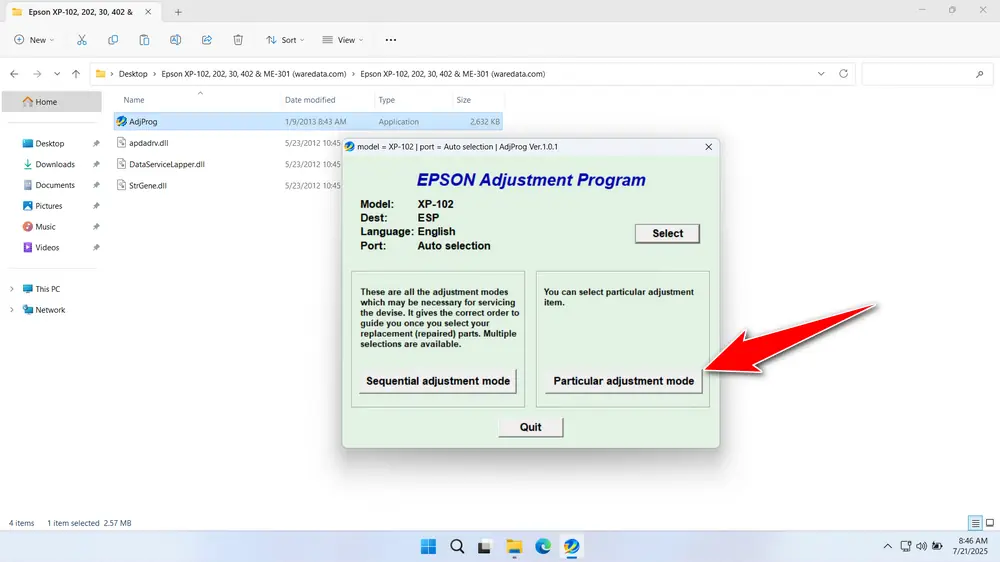Switch to details view in status bar
This screenshot has width=1000, height=562.
pyautogui.click(x=975, y=523)
